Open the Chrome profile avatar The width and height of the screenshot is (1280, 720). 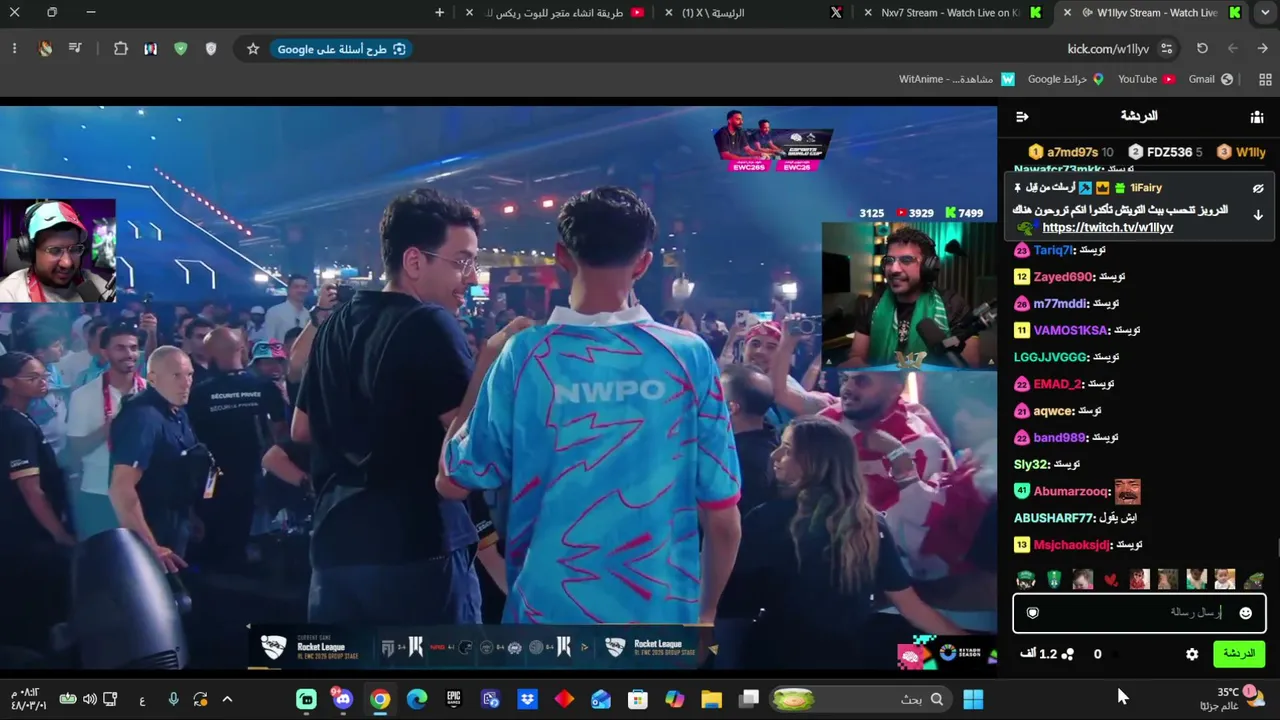click(x=45, y=49)
